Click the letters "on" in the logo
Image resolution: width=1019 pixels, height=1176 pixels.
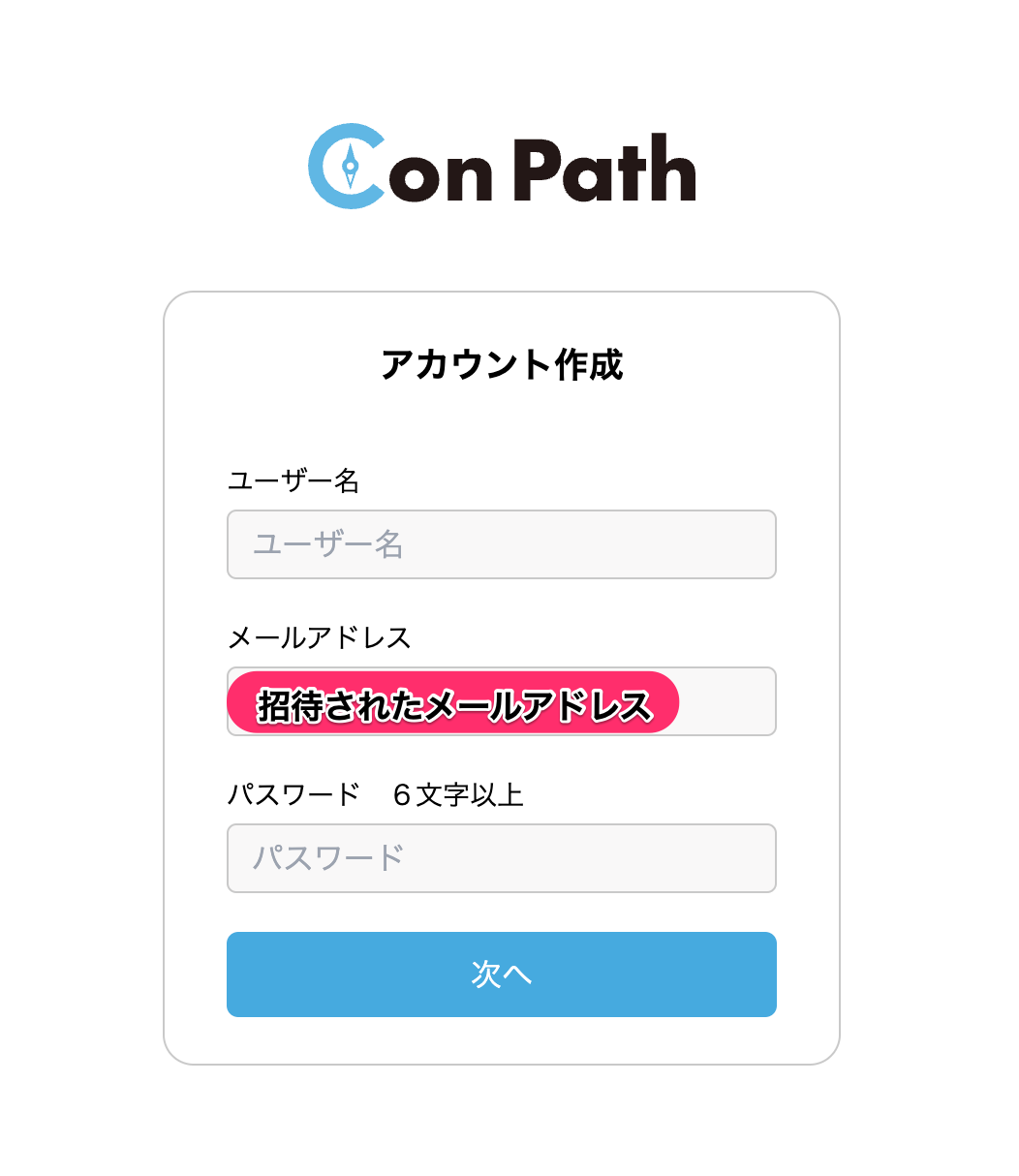[441, 176]
